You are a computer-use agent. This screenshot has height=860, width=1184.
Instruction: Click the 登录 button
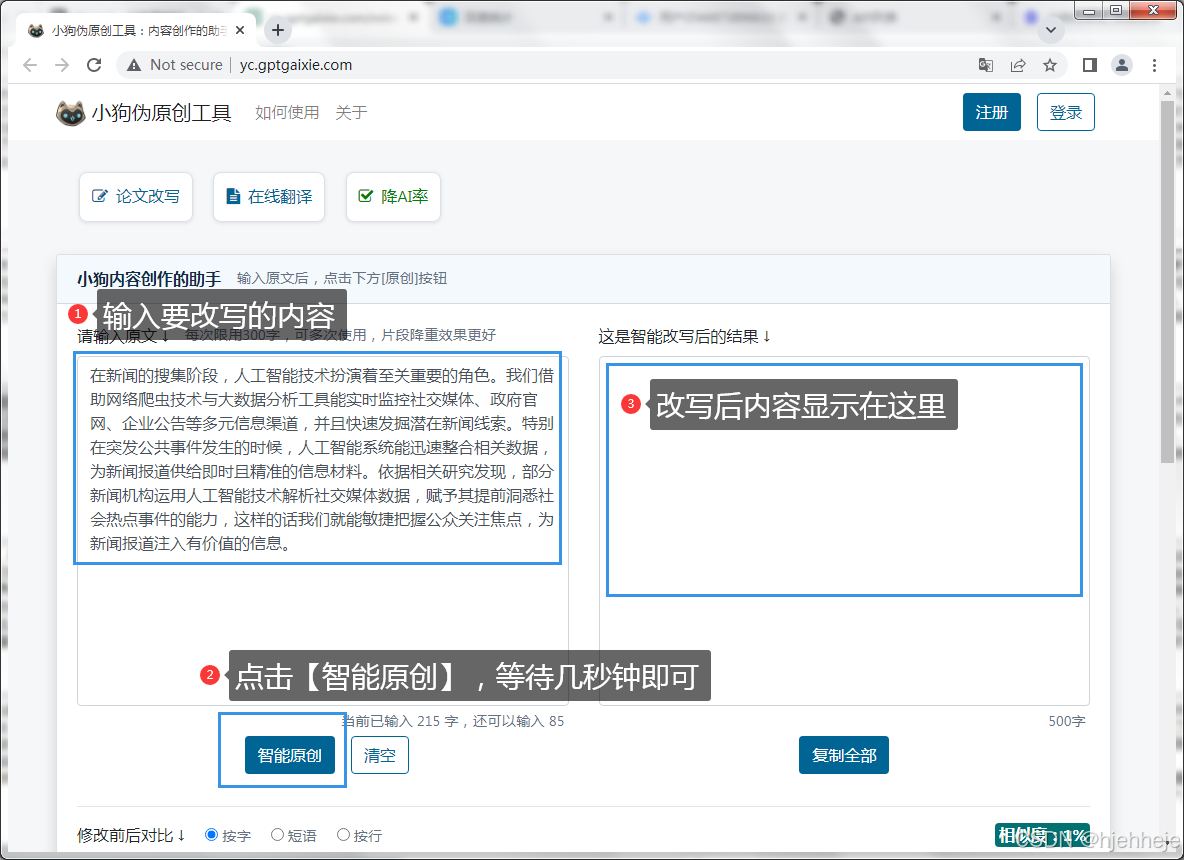1065,112
